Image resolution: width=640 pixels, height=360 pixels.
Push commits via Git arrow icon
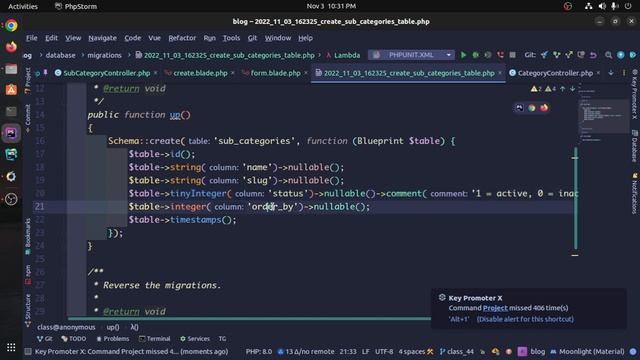coord(569,55)
